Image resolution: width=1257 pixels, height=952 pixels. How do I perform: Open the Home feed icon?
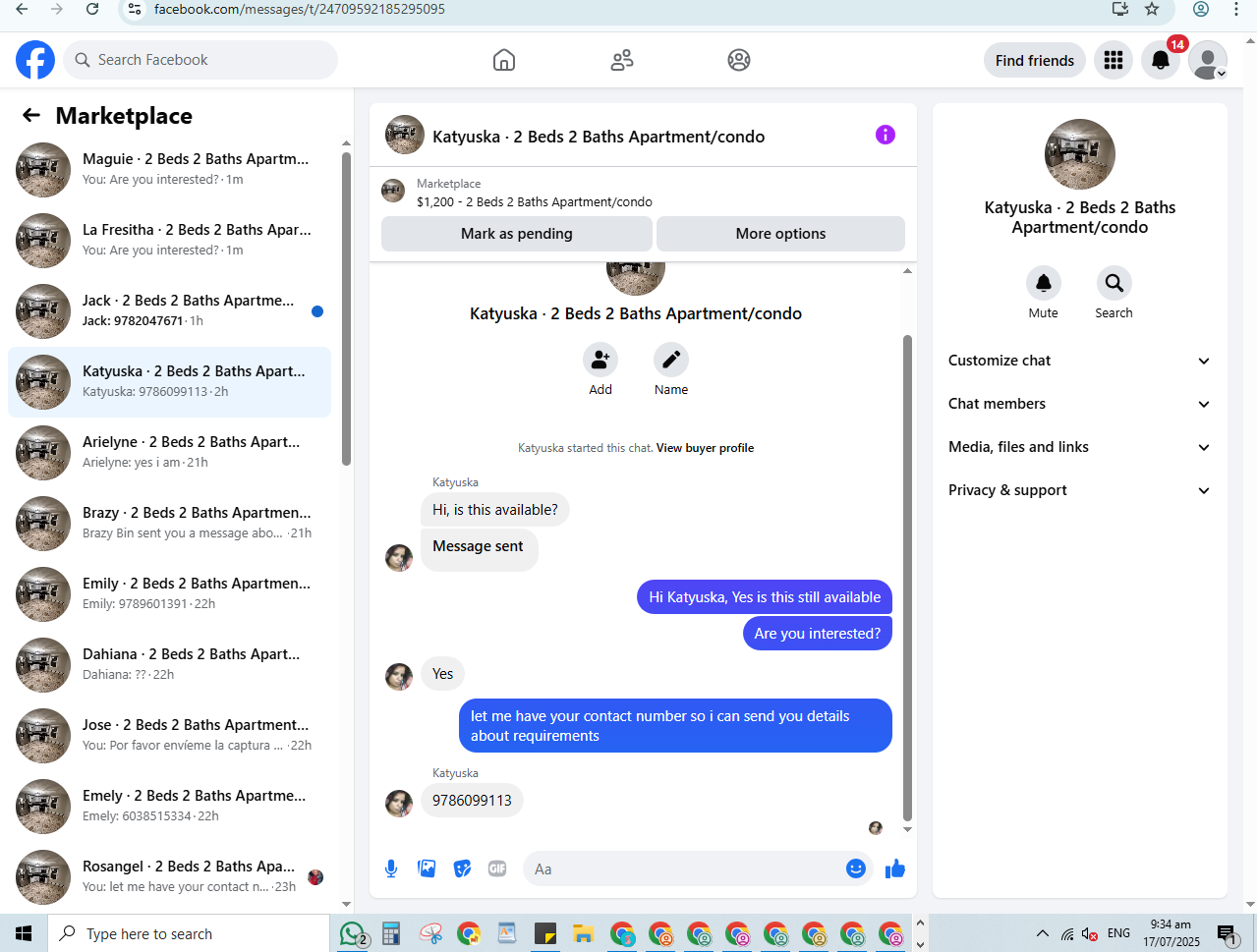tap(504, 60)
